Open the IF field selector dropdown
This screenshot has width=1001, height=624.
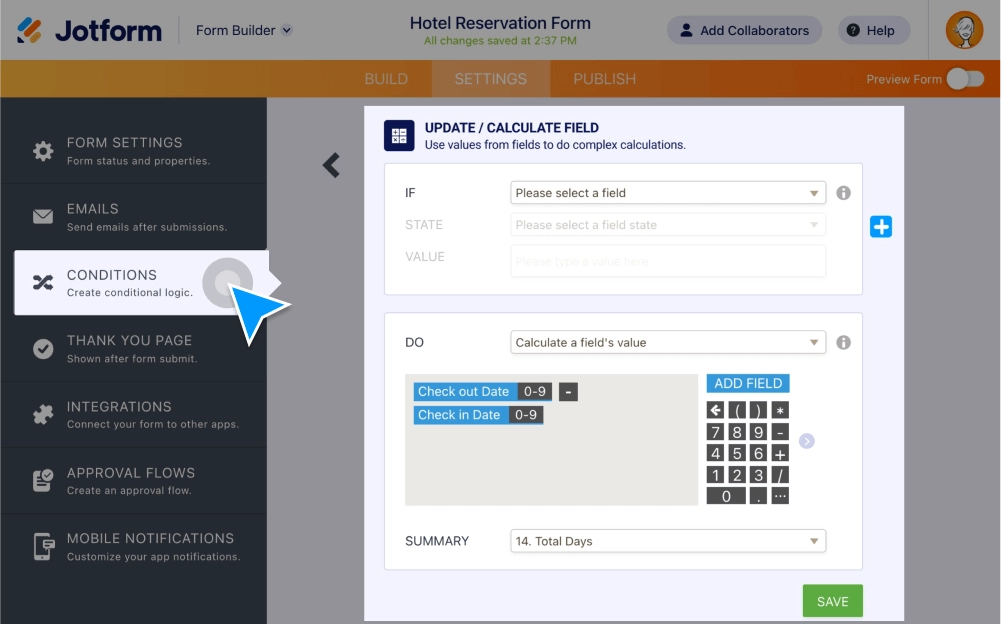668,192
